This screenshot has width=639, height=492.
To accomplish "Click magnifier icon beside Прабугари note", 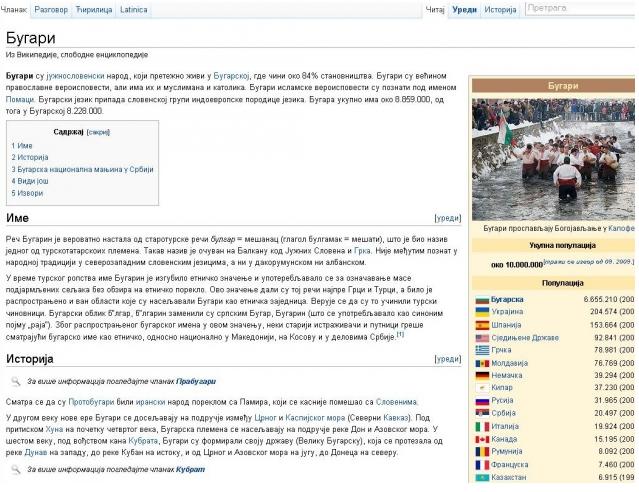I will [x=15, y=381].
